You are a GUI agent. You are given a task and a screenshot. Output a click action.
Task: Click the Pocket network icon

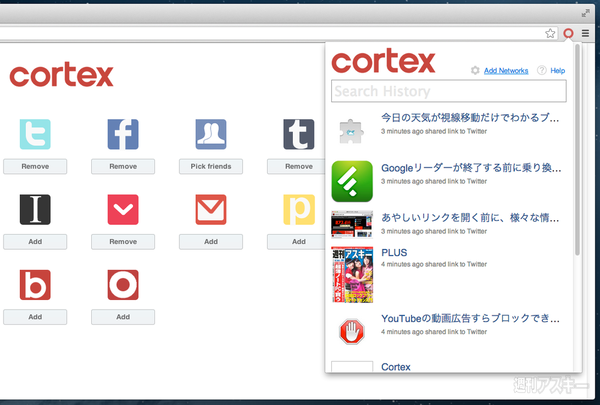(x=123, y=209)
